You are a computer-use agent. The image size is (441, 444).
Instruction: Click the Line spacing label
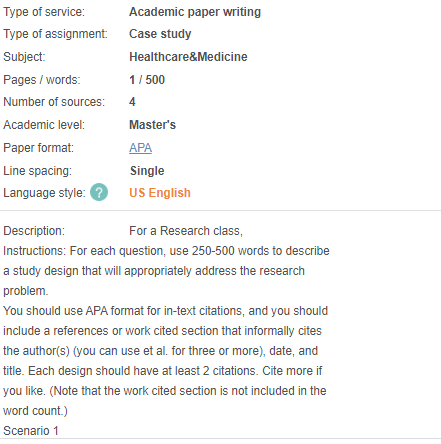37,171
